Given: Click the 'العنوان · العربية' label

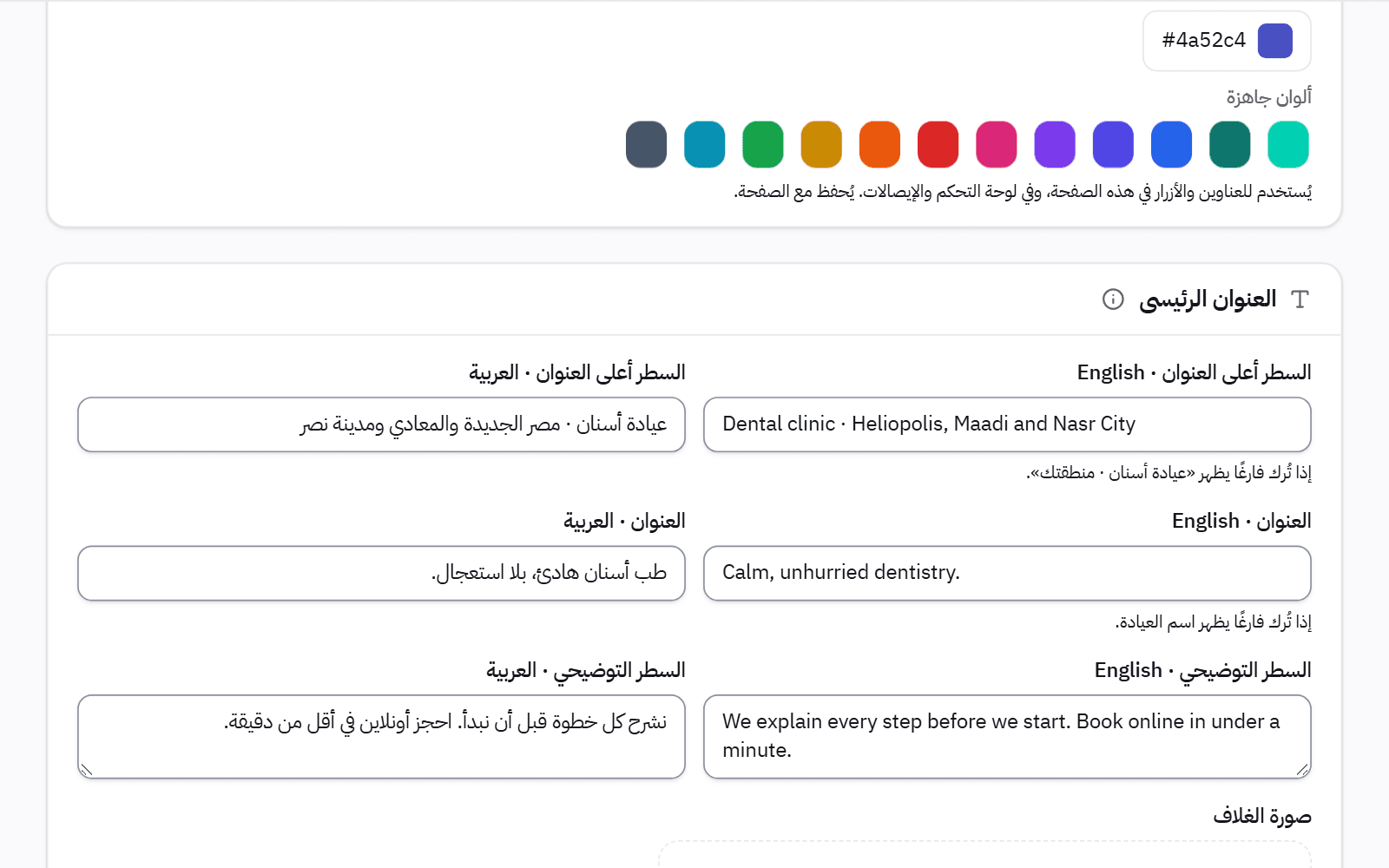Looking at the screenshot, I should (x=624, y=521).
